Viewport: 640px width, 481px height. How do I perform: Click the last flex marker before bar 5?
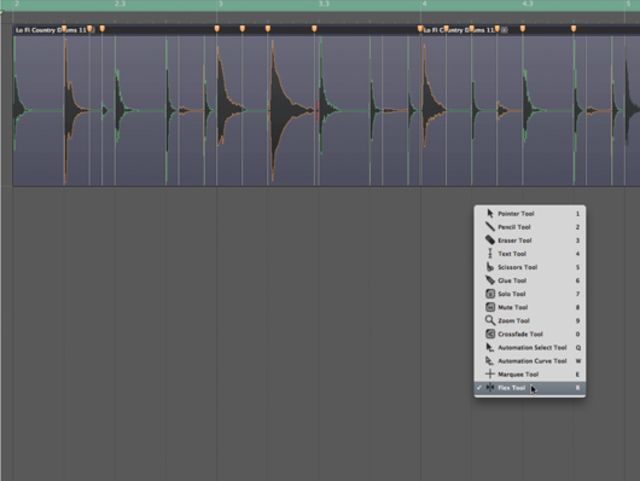[x=573, y=29]
